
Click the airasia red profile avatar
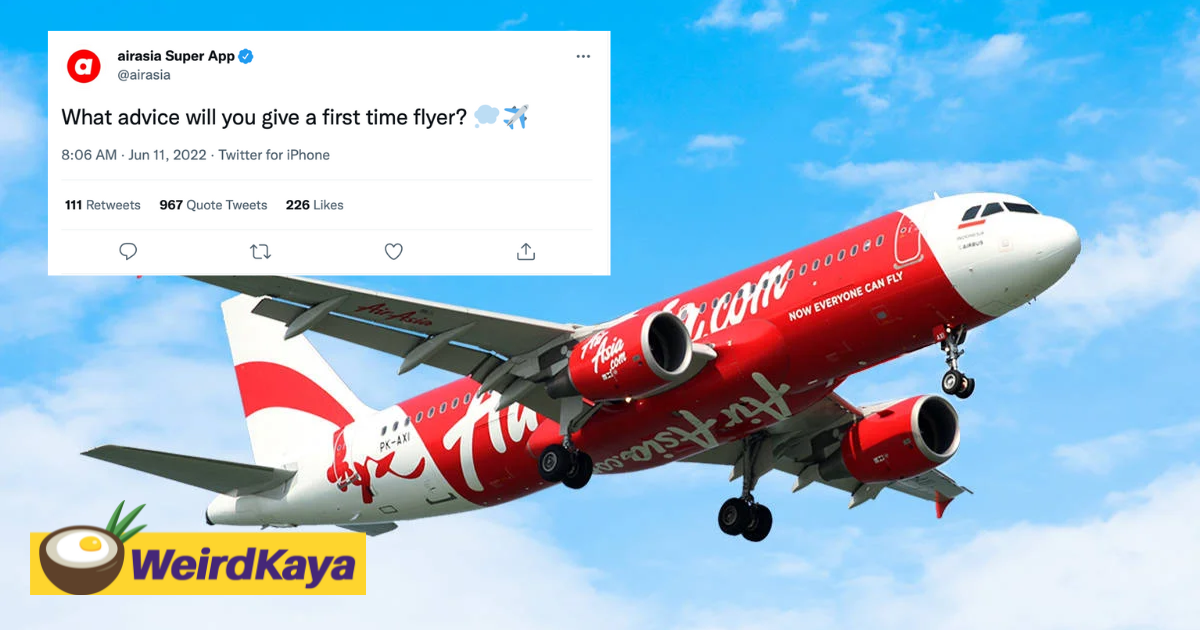click(x=84, y=66)
